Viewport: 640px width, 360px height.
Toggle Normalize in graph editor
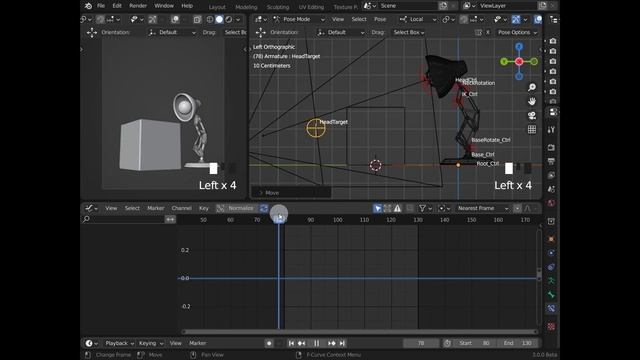click(236, 208)
